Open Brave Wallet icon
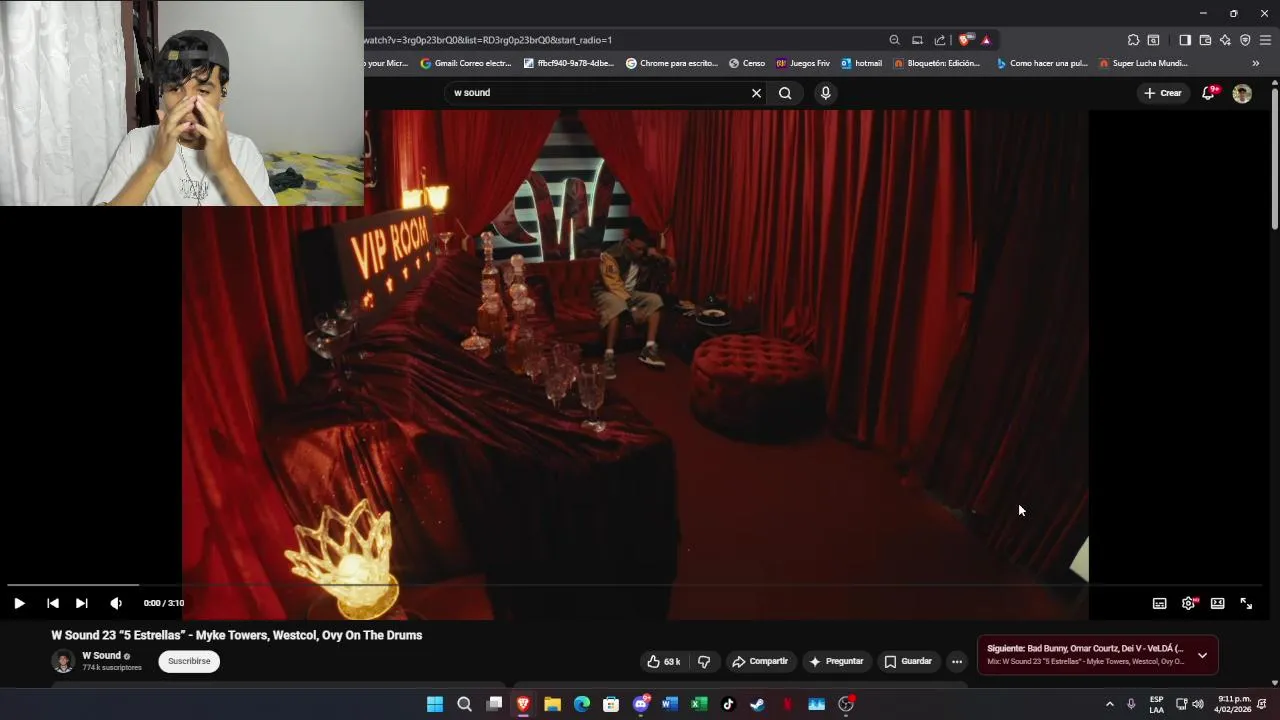 click(x=1205, y=40)
